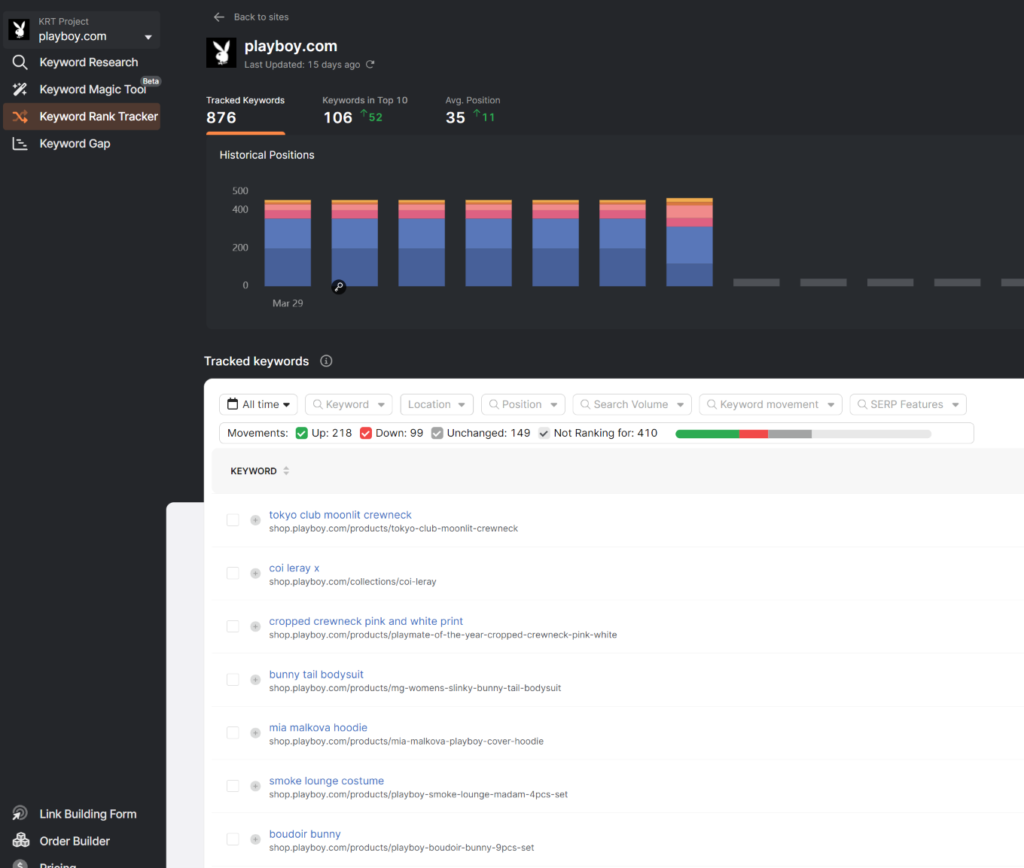Toggle the Unchanged: 149 checkbox
The height and width of the screenshot is (868, 1024).
point(437,433)
